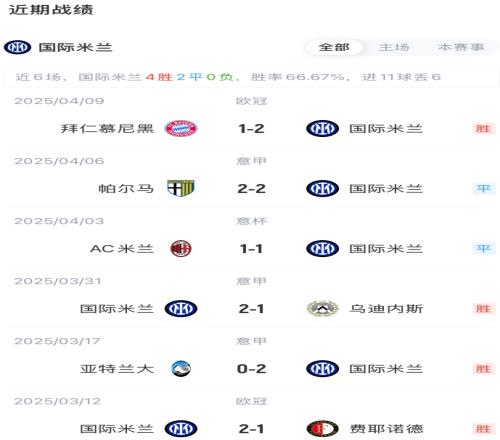This screenshot has height=440, width=500.
Task: Click the Udinese club crest
Action: (322, 309)
